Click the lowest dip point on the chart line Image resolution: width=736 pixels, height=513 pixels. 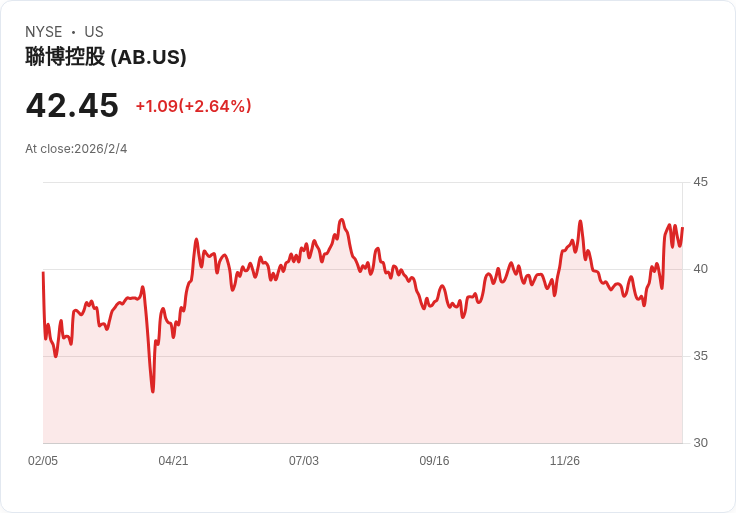click(x=153, y=391)
